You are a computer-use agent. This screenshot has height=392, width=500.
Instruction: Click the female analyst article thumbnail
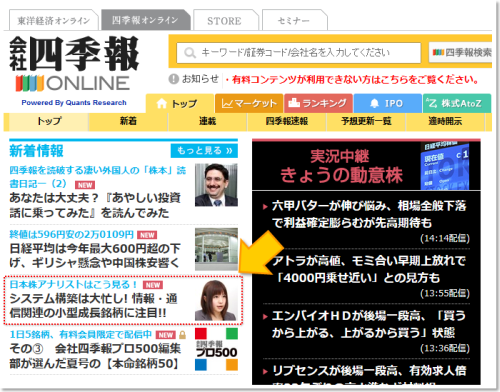216,300
